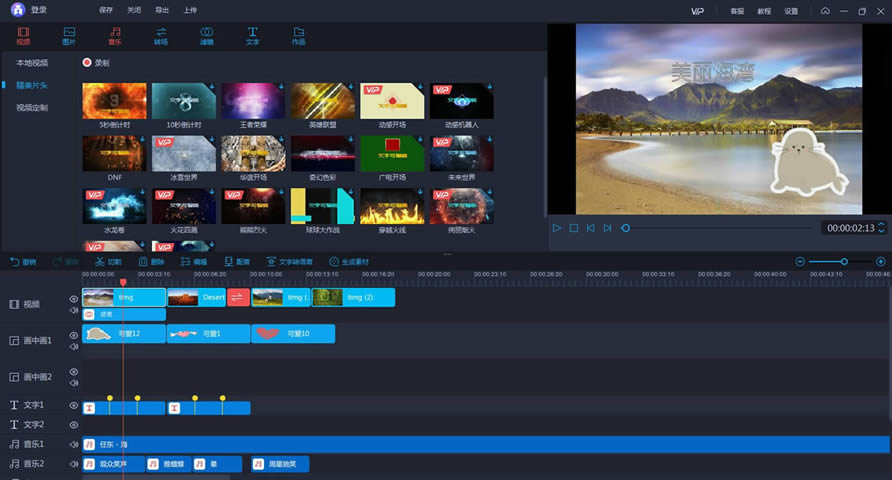Click the text-to-speech (文字转语音) tool
Screen dimensions: 892x480
pyautogui.click(x=290, y=262)
